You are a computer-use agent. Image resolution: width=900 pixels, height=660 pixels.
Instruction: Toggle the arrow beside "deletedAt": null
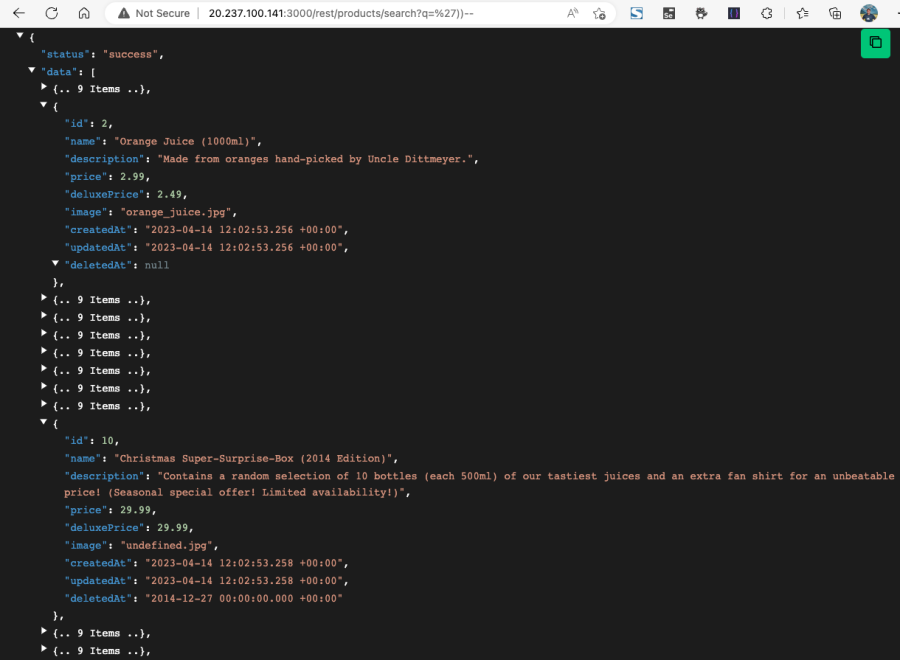click(56, 264)
